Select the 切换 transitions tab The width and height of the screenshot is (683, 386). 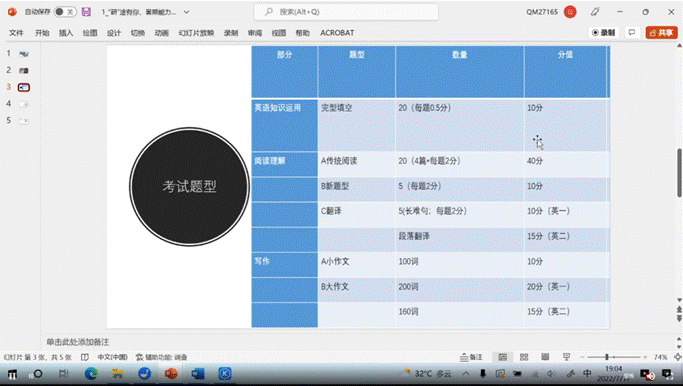click(x=138, y=33)
